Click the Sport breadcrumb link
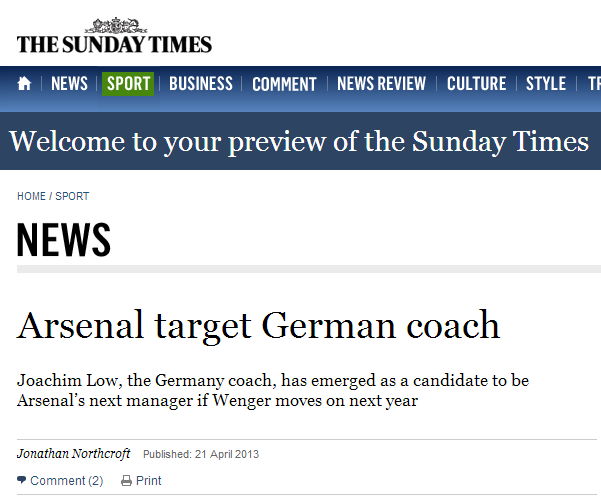Viewport: 601px width, 501px height. [72, 196]
